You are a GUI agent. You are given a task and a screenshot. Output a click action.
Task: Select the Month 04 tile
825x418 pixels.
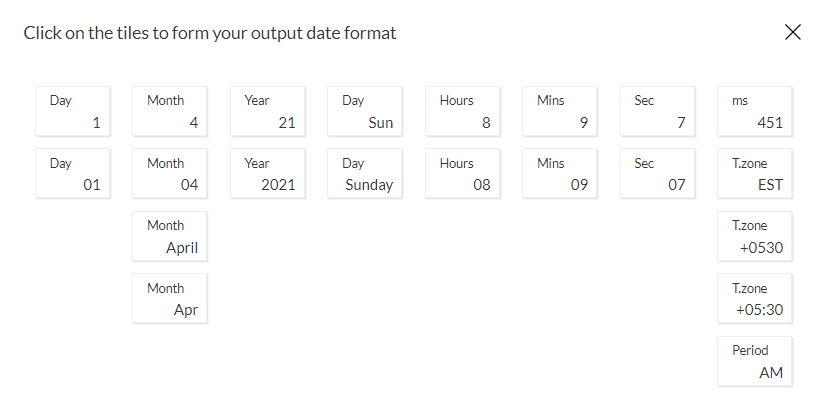[x=170, y=173]
